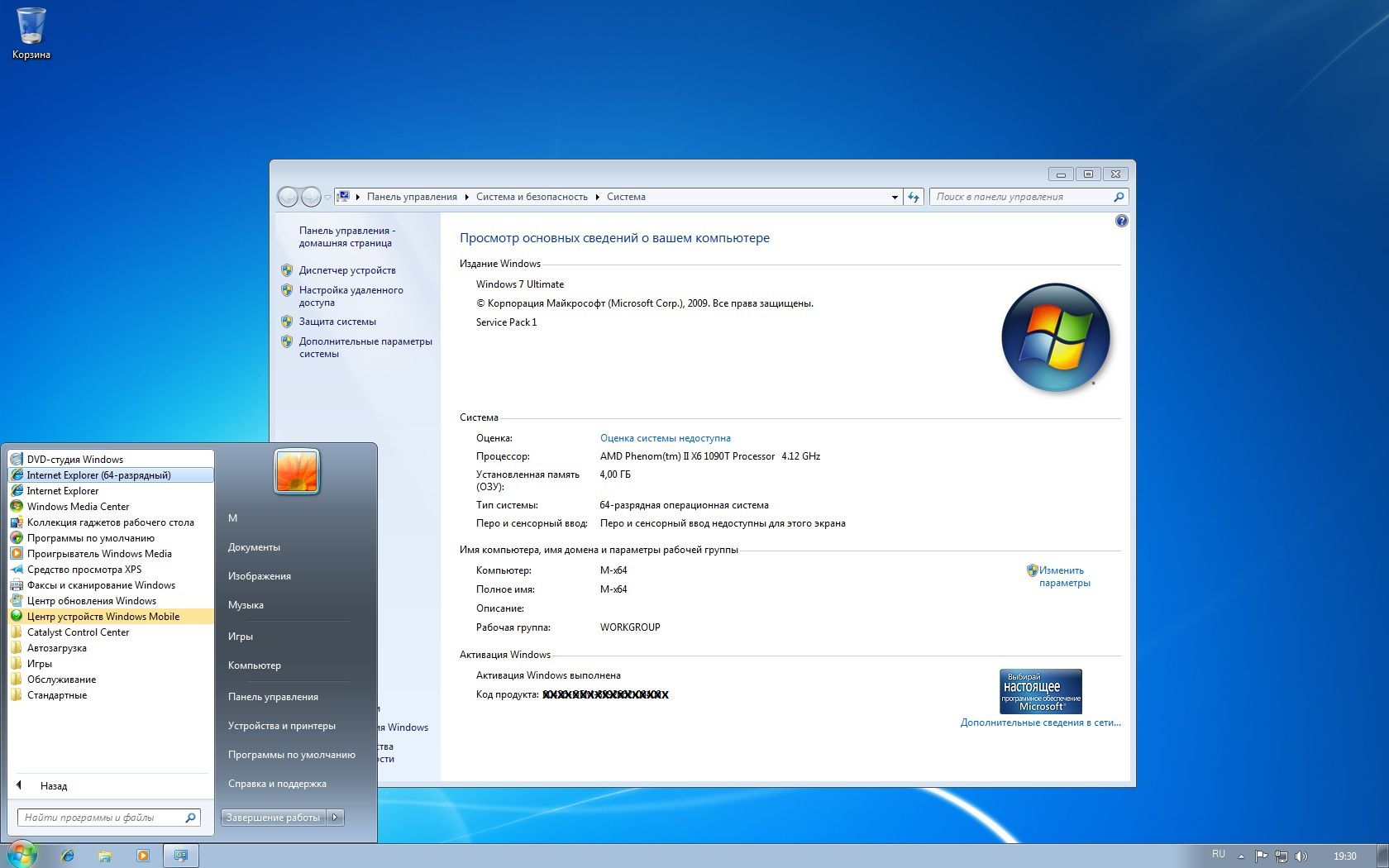Click the RU language indicator
Screen dimensions: 1389x868
1219,854
